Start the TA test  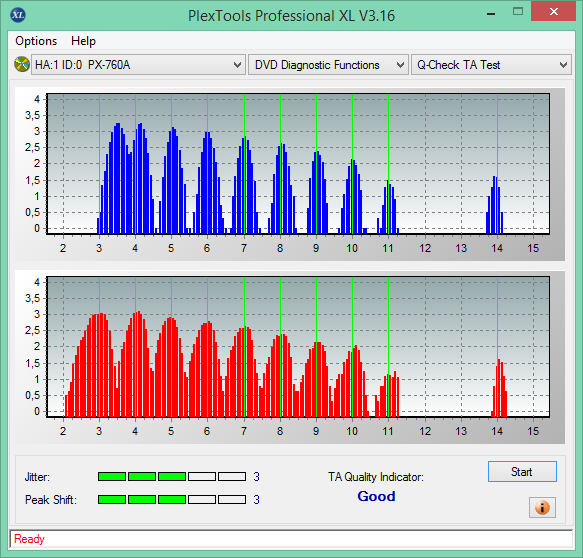pos(522,471)
